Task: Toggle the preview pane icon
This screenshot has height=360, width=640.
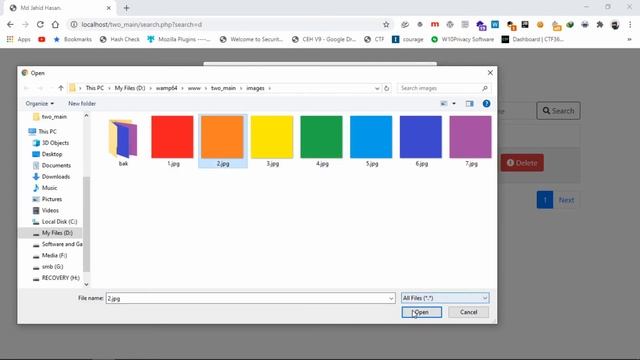Action: coord(469,104)
